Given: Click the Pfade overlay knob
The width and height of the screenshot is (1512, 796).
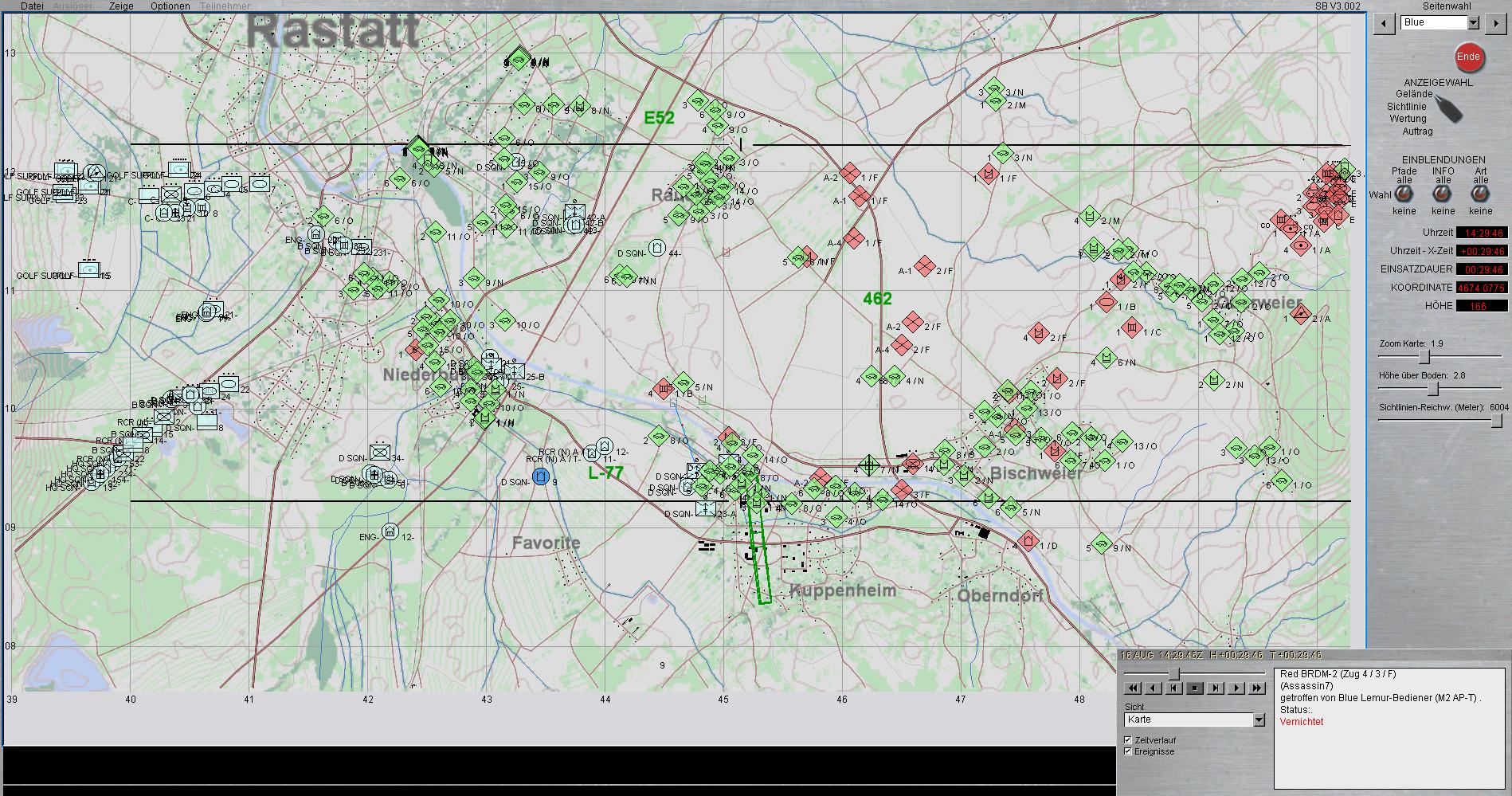Looking at the screenshot, I should pos(1404,194).
